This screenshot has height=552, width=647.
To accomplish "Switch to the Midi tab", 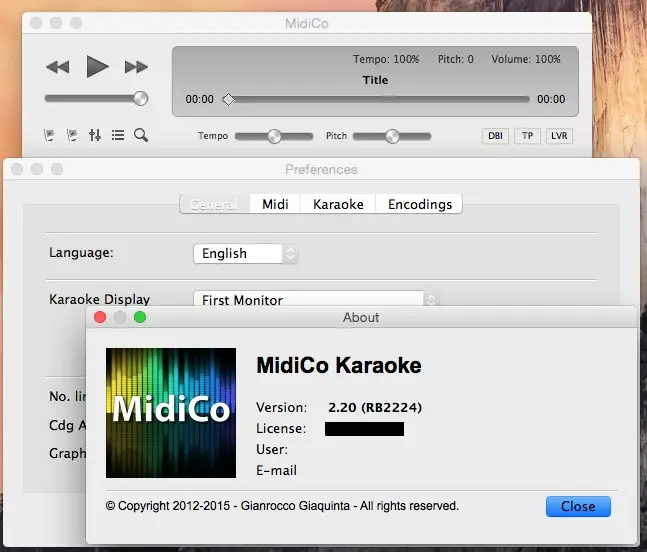I will click(x=275, y=204).
